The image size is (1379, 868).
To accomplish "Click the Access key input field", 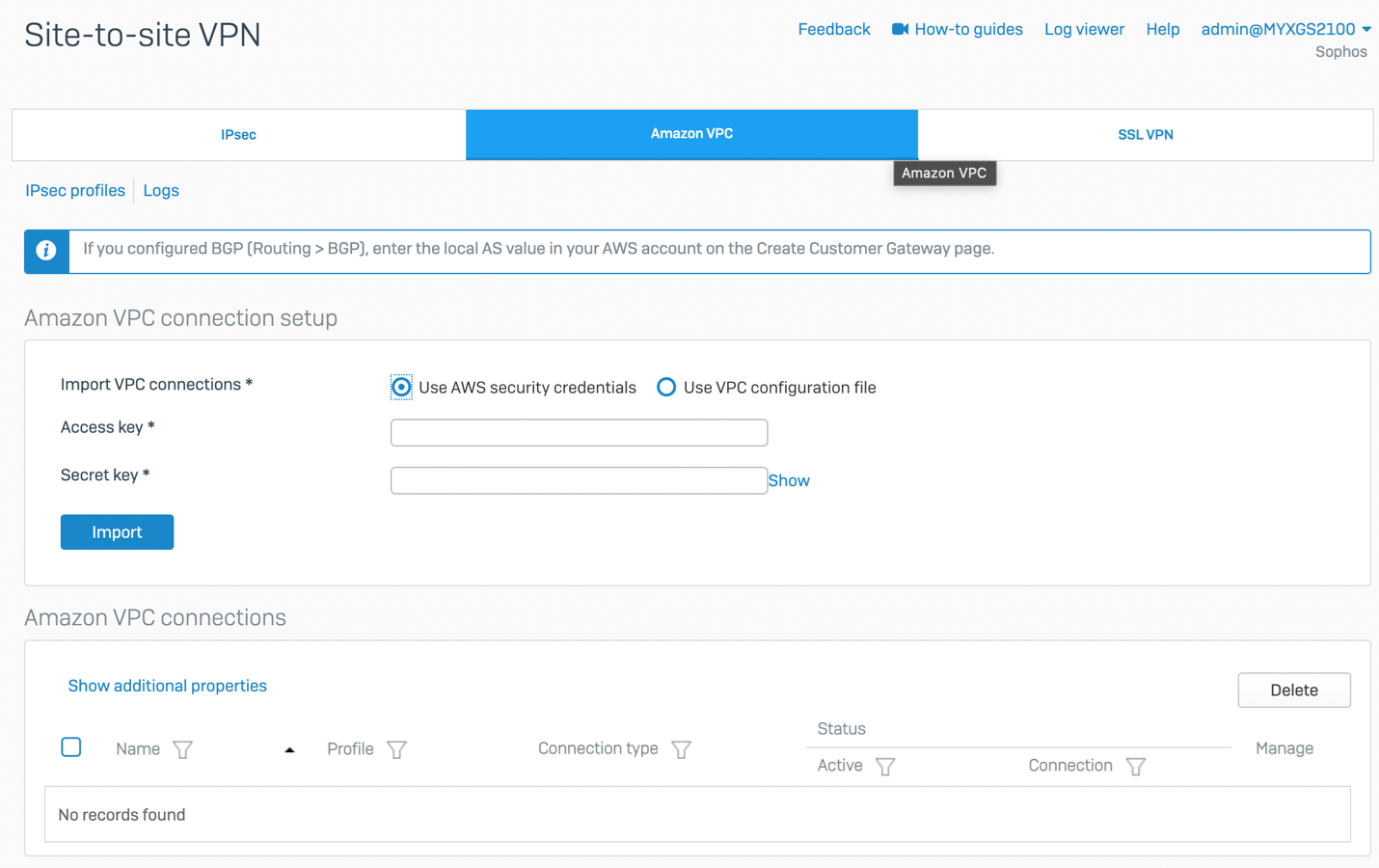I will (x=579, y=433).
